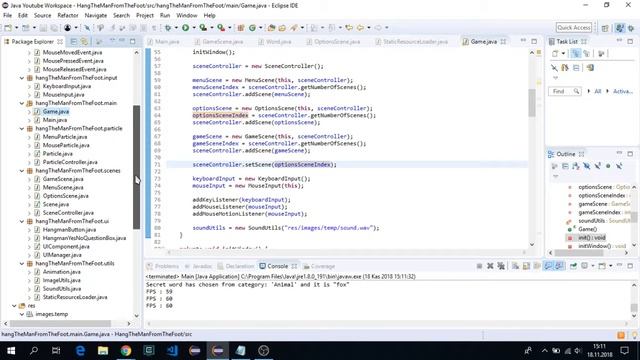Screen dimensions: 640x360
Task: Open File Explorer from Windows taskbar
Action: tap(103, 351)
